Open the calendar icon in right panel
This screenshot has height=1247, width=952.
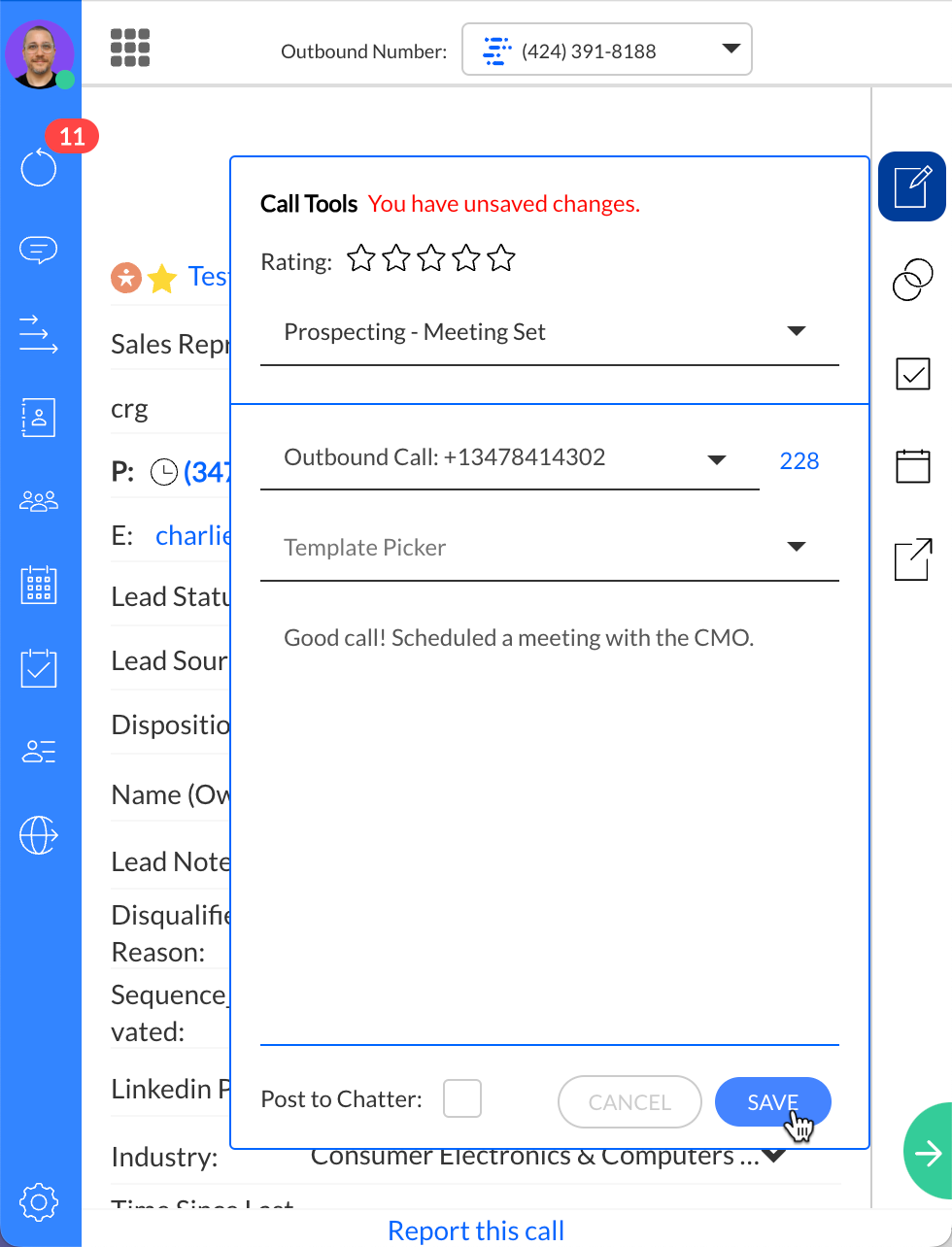click(912, 466)
